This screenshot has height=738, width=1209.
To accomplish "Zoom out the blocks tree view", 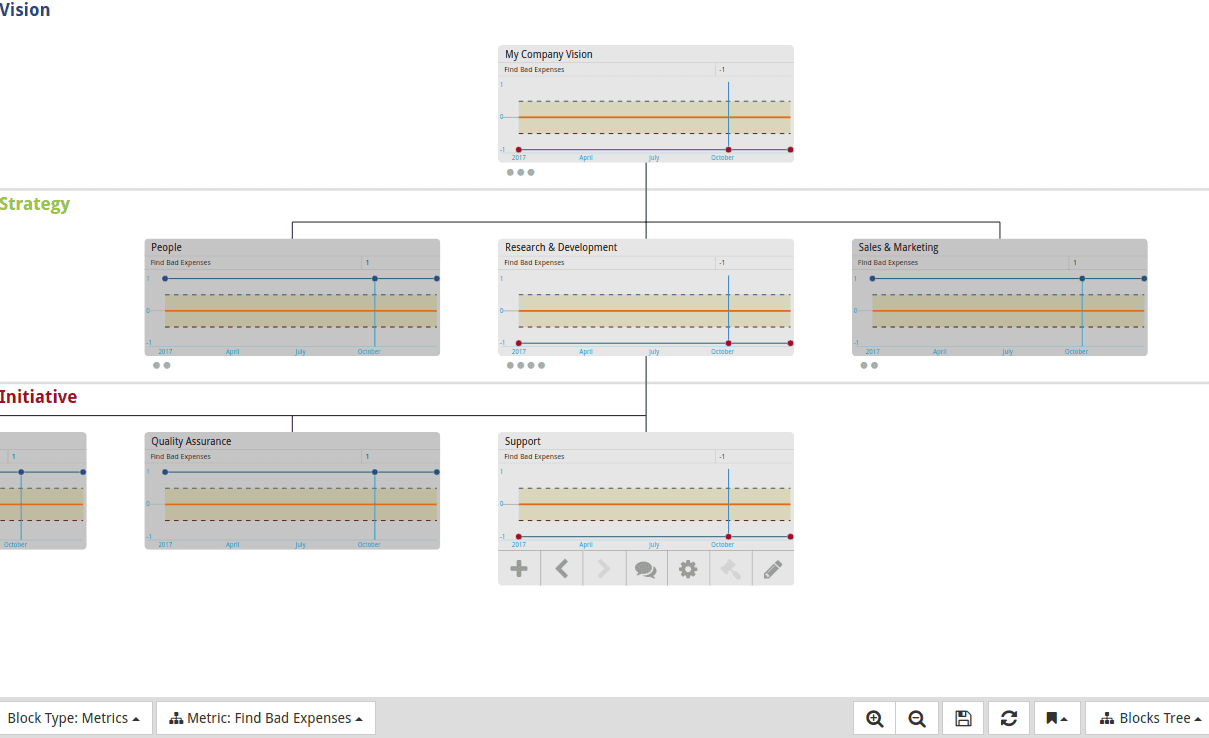I will click(917, 718).
